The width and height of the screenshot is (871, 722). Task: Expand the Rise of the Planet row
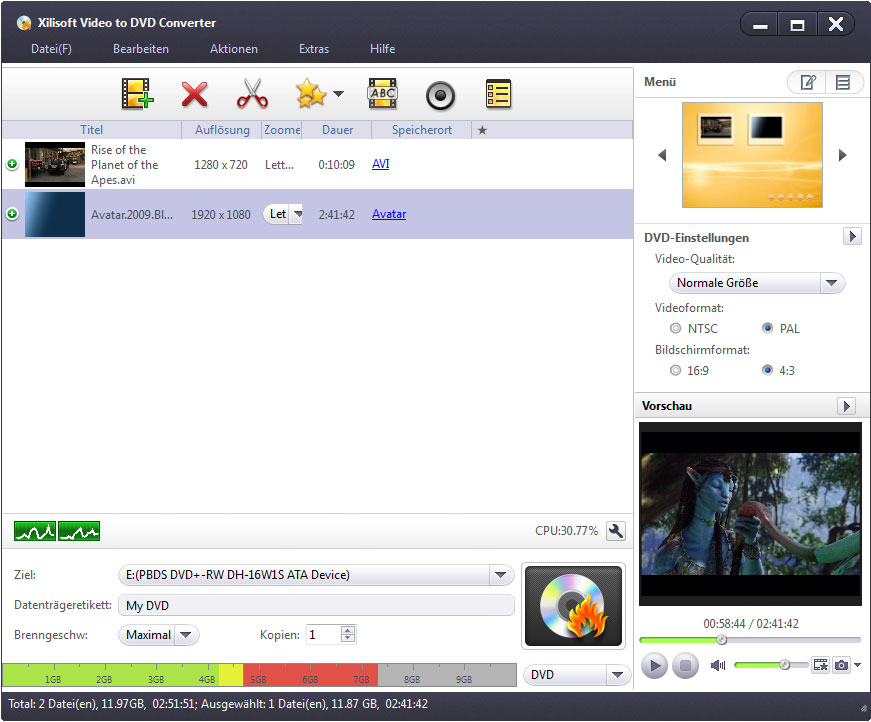[12, 164]
